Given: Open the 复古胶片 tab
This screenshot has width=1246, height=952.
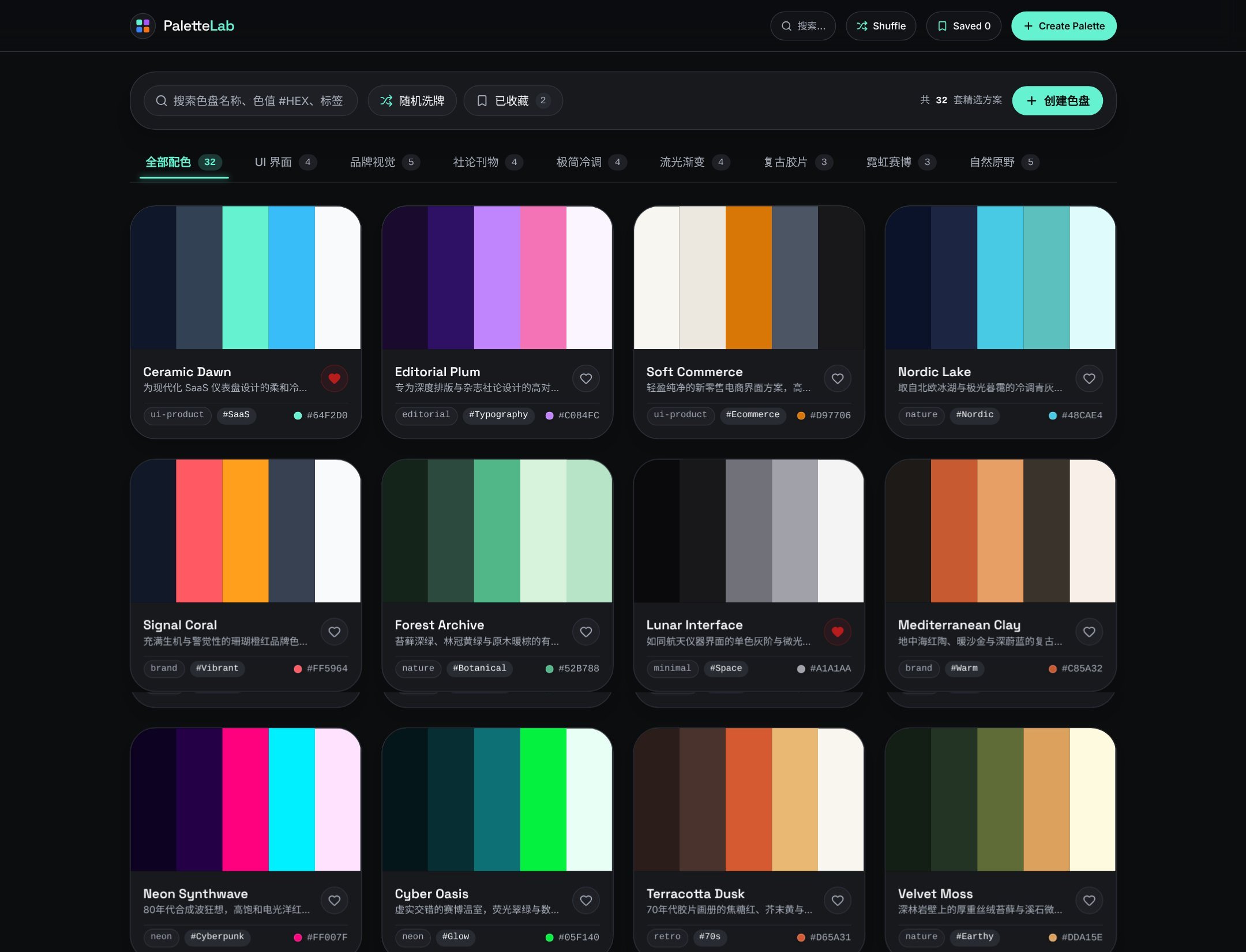Looking at the screenshot, I should click(798, 162).
